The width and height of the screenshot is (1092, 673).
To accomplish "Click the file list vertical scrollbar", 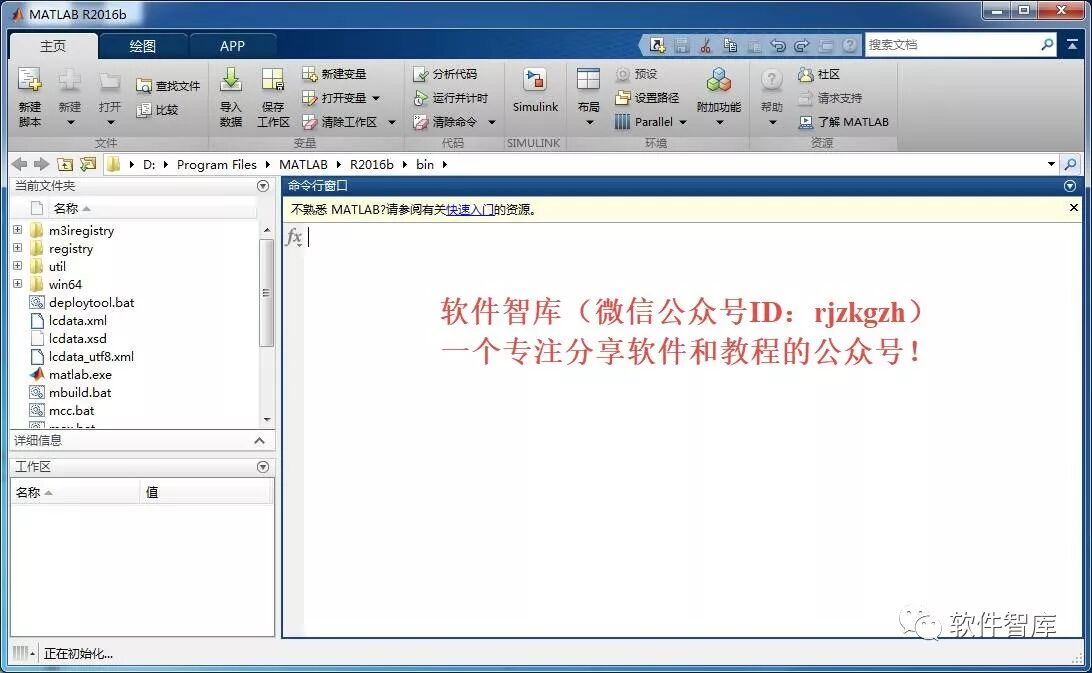I will pos(266,293).
